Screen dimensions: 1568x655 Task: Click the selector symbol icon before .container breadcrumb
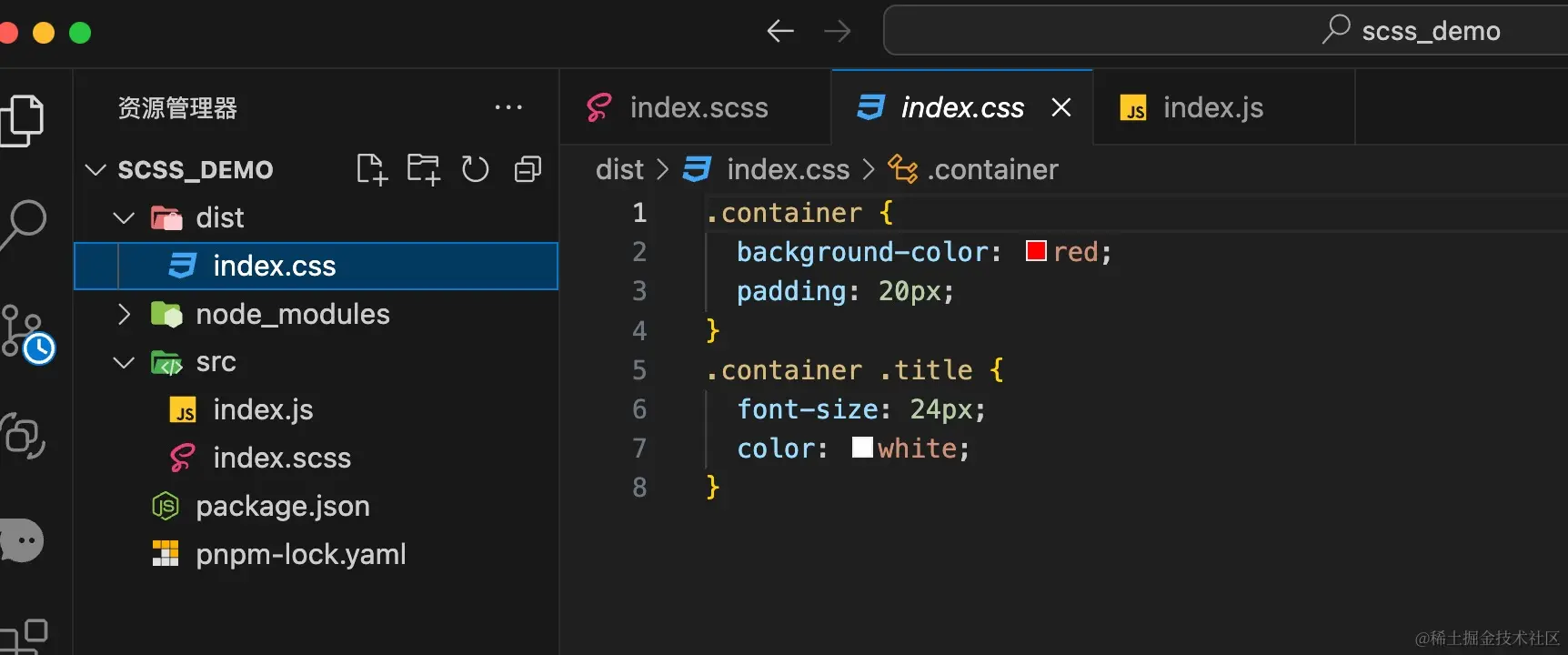point(902,169)
